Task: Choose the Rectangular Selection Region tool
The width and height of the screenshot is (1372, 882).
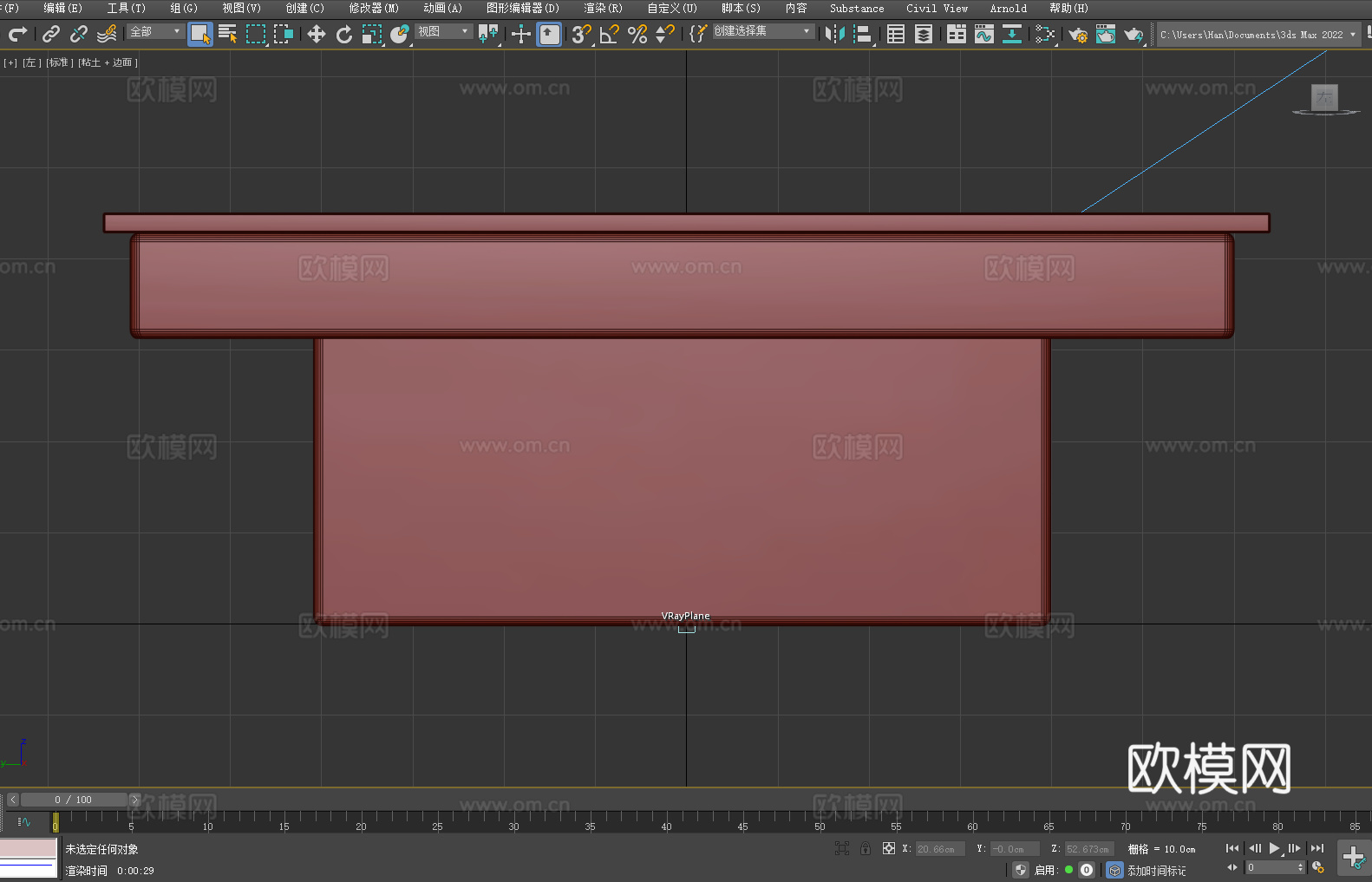Action: point(256,34)
